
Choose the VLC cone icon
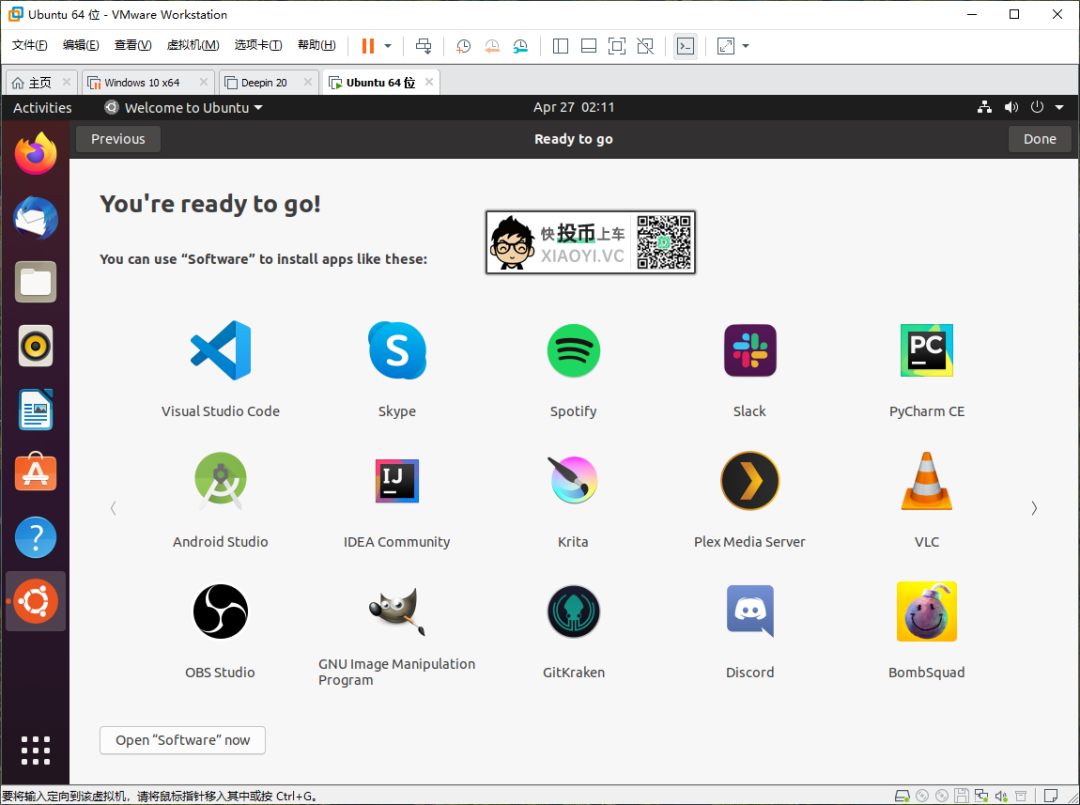tap(926, 481)
